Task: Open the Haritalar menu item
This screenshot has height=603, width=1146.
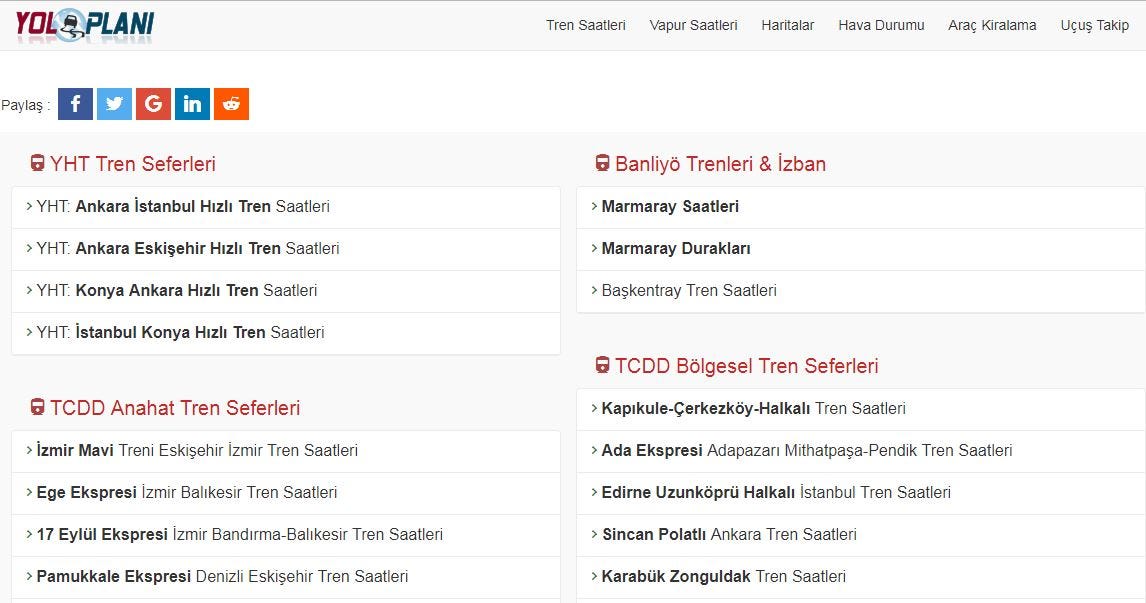Action: 787,25
